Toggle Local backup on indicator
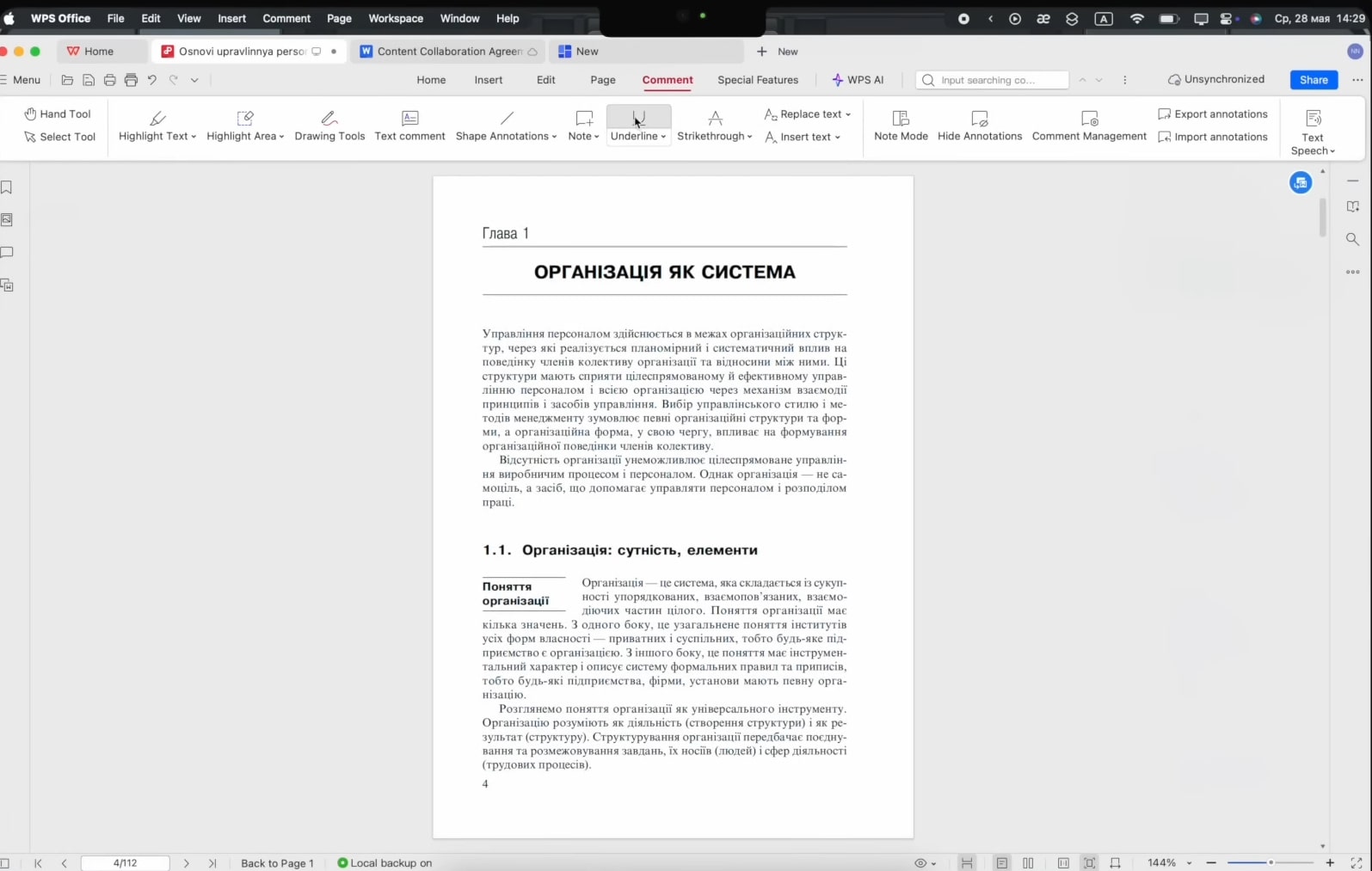This screenshot has width=1372, height=871. pyautogui.click(x=385, y=863)
